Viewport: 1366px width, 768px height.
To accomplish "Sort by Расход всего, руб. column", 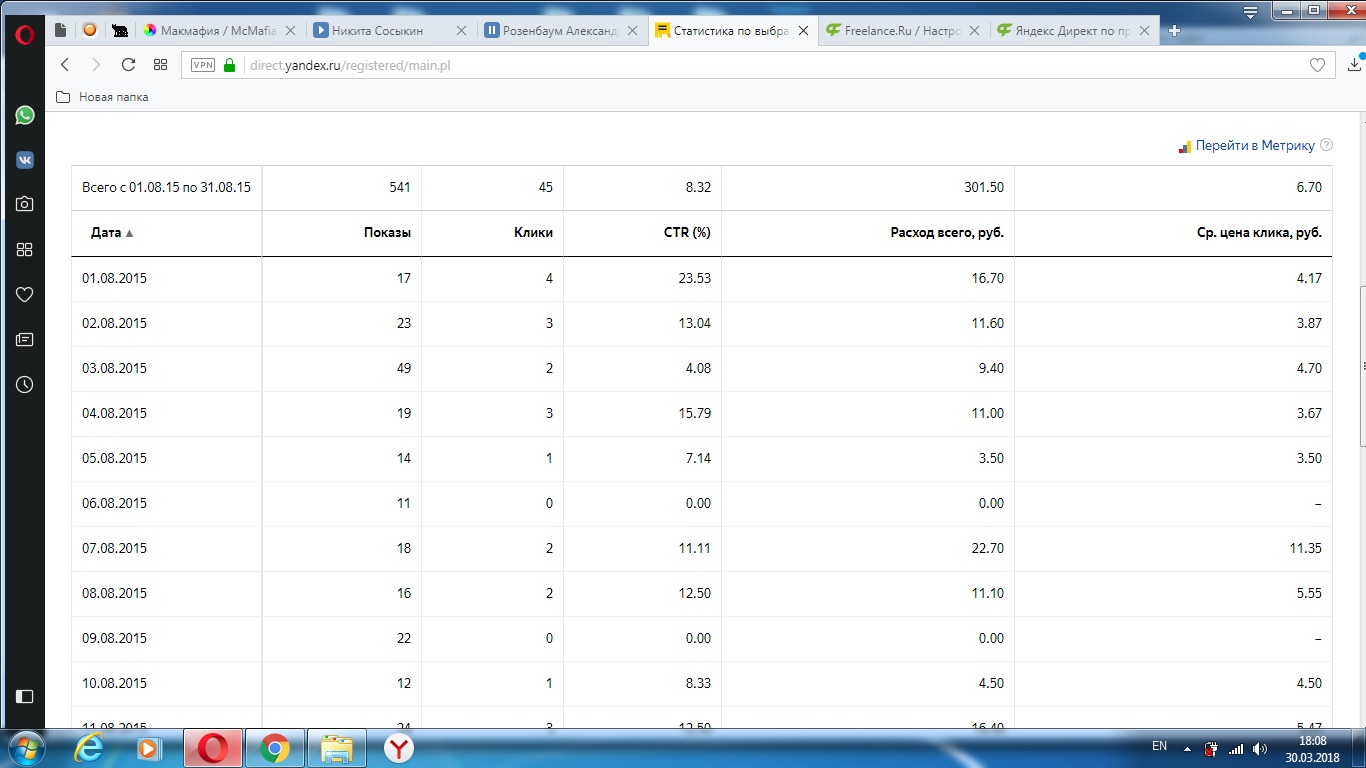I will pyautogui.click(x=947, y=232).
